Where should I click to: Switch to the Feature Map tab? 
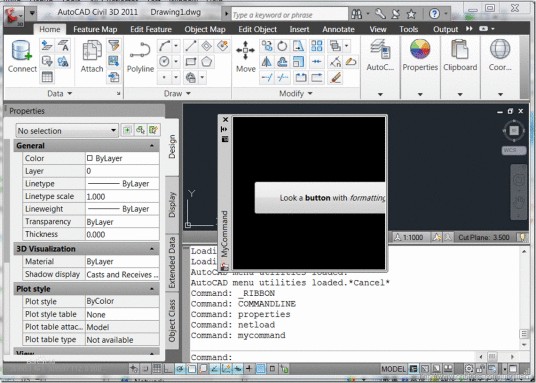(x=95, y=29)
